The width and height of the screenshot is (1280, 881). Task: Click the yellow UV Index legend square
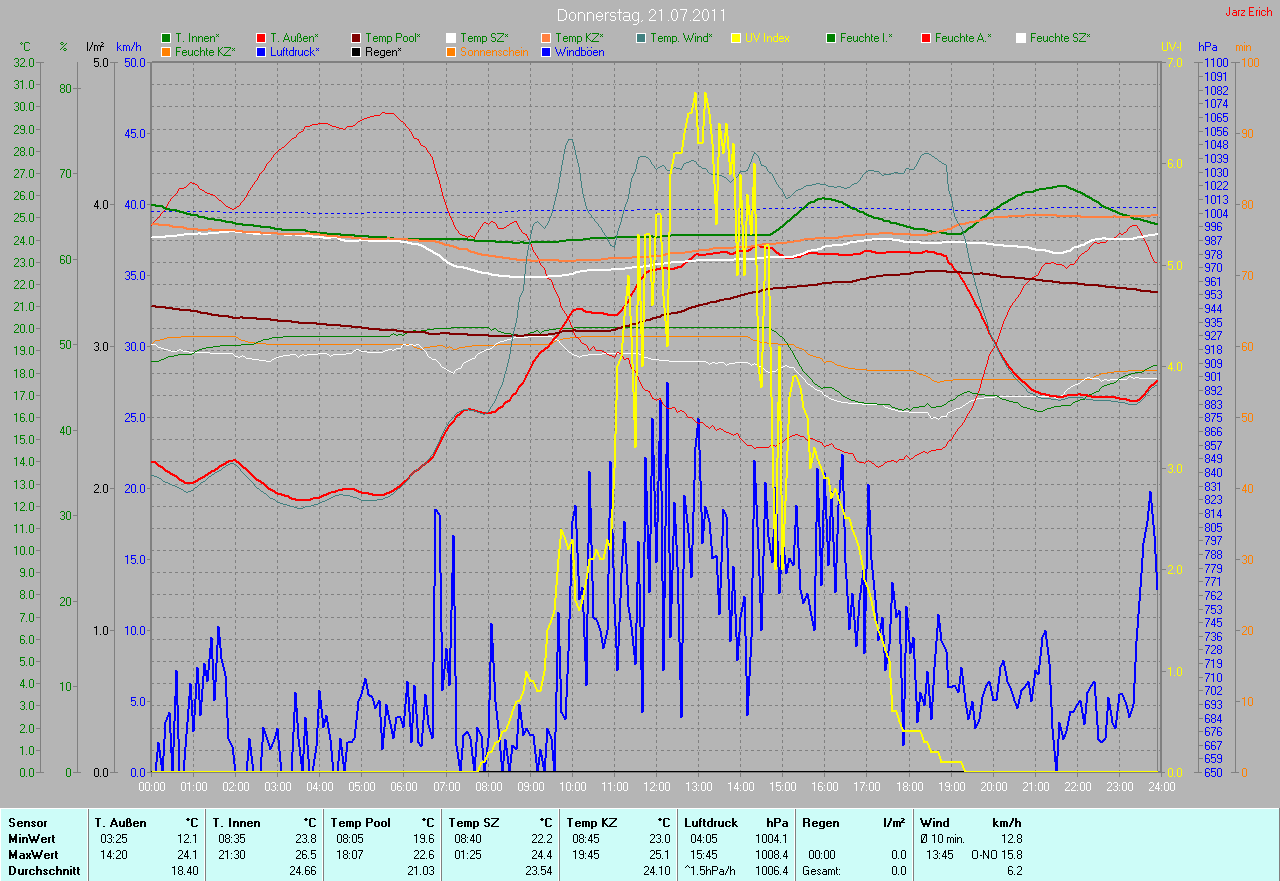tap(736, 38)
